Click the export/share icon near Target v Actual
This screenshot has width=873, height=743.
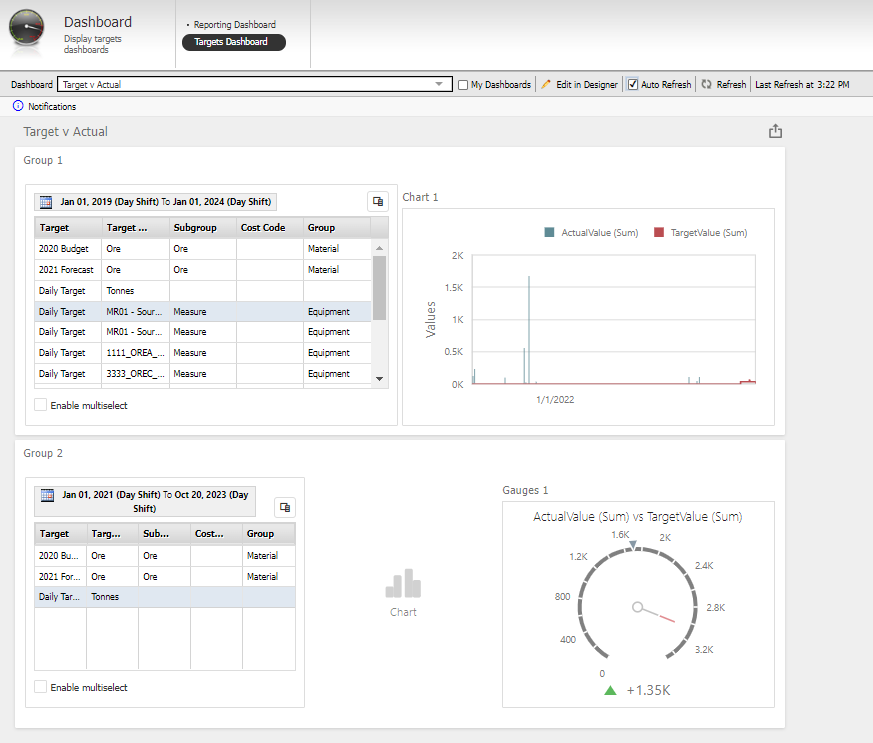click(775, 130)
